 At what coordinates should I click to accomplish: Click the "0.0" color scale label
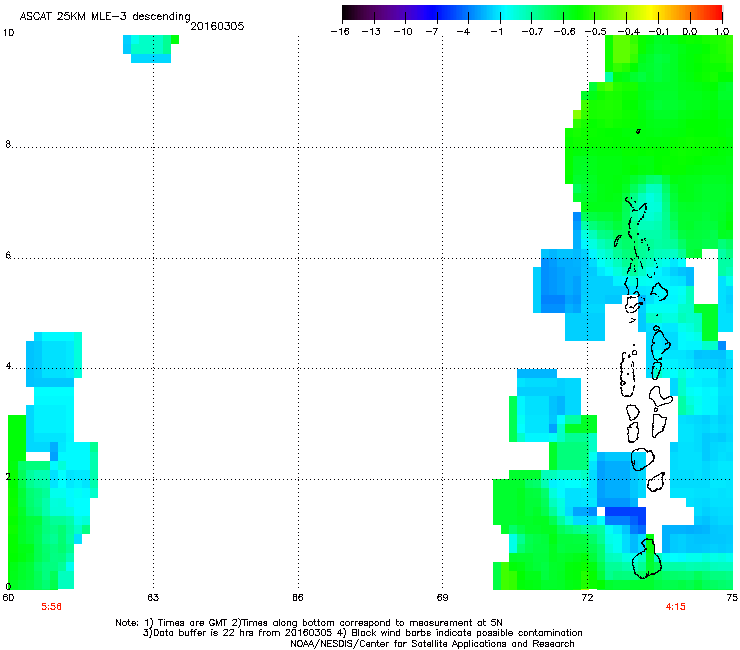[x=690, y=32]
